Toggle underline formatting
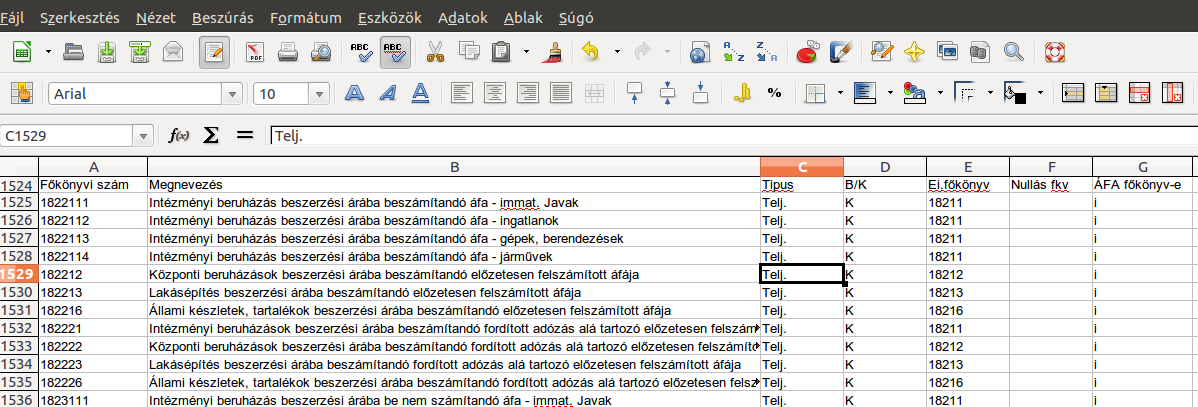 (x=420, y=94)
